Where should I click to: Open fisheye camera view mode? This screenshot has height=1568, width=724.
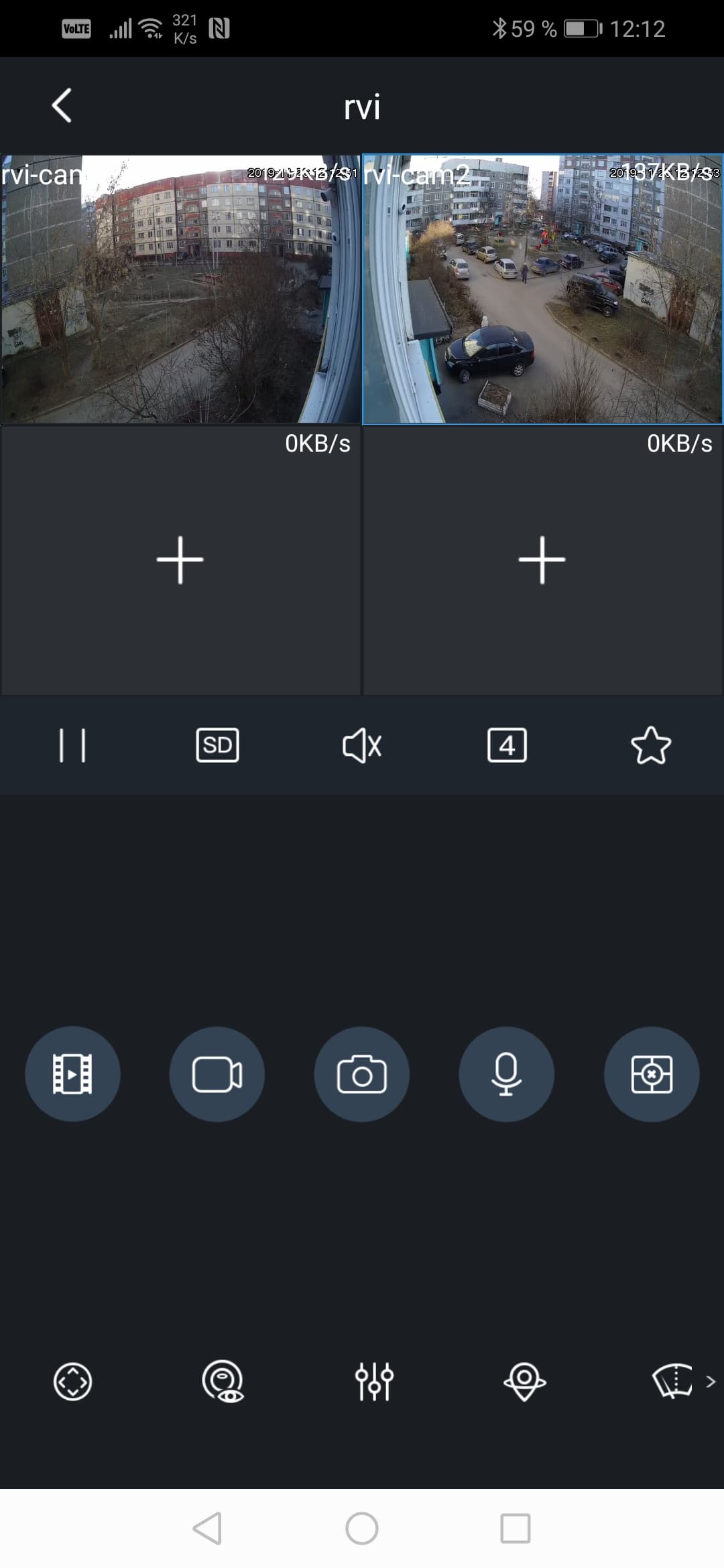(223, 1382)
